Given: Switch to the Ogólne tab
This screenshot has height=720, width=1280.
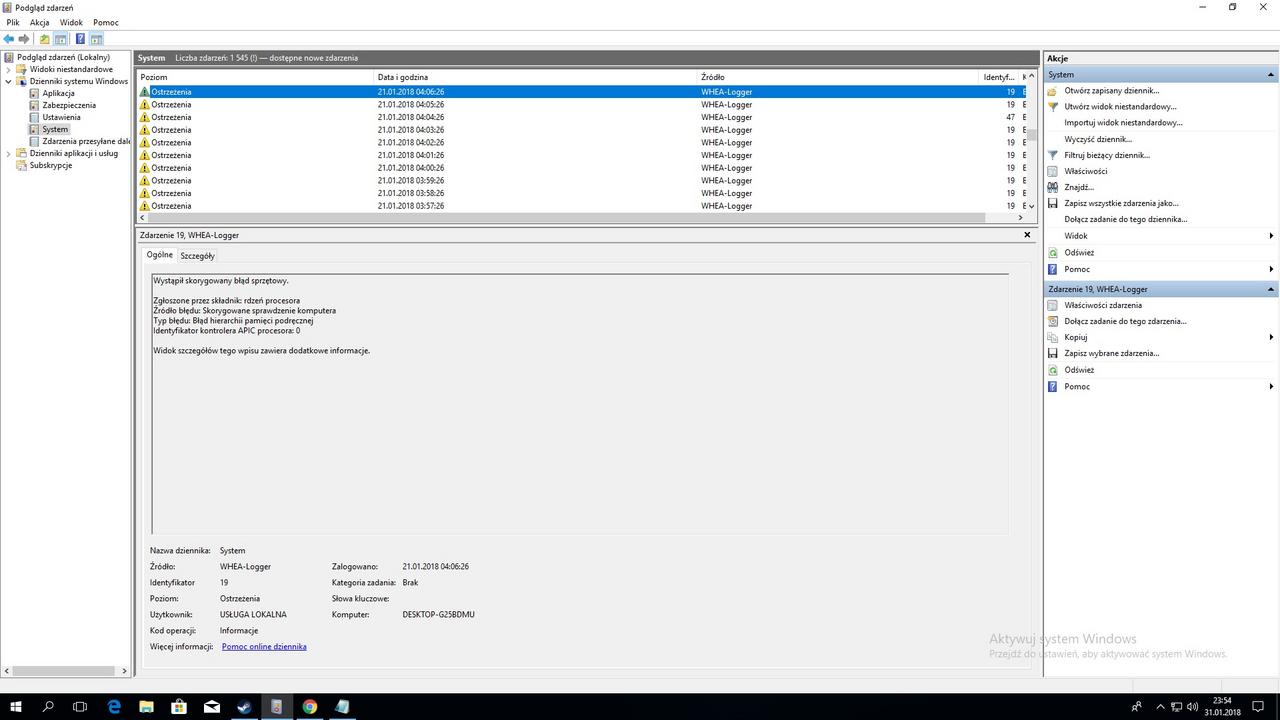Looking at the screenshot, I should point(160,255).
